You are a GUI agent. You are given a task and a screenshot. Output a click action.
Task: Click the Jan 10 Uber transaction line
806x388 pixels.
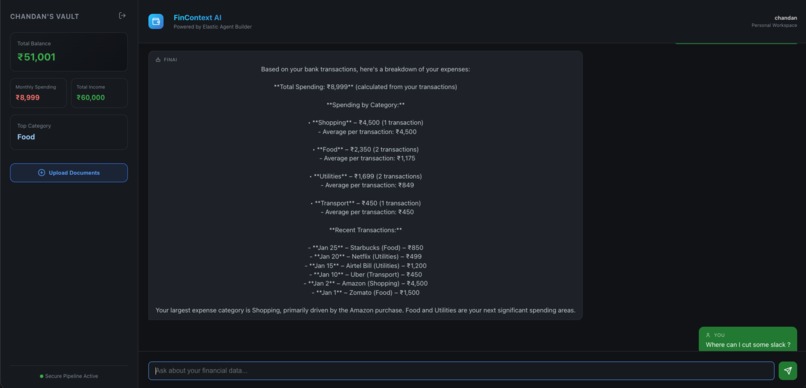[x=365, y=274]
